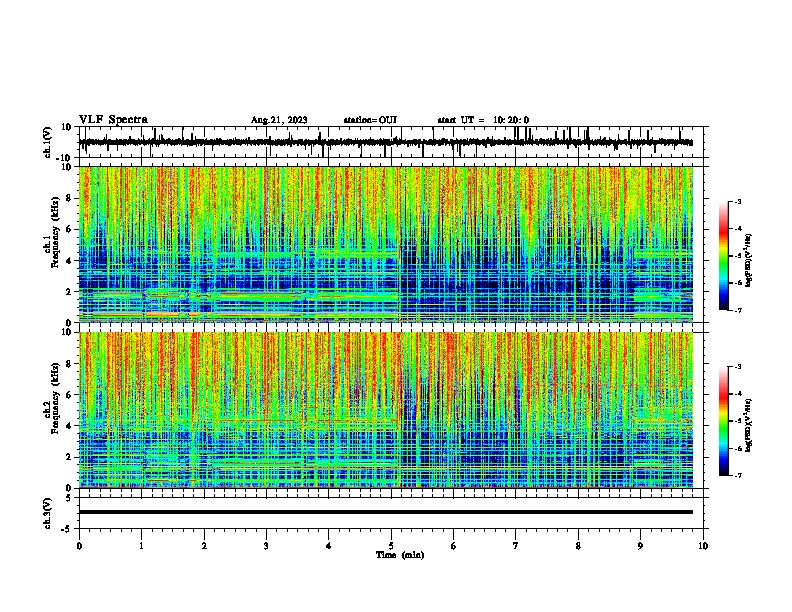Screen dimensions: 792x612
Task: Click the ch.1 spectrogram colour scale bar
Action: pyautogui.click(x=723, y=256)
